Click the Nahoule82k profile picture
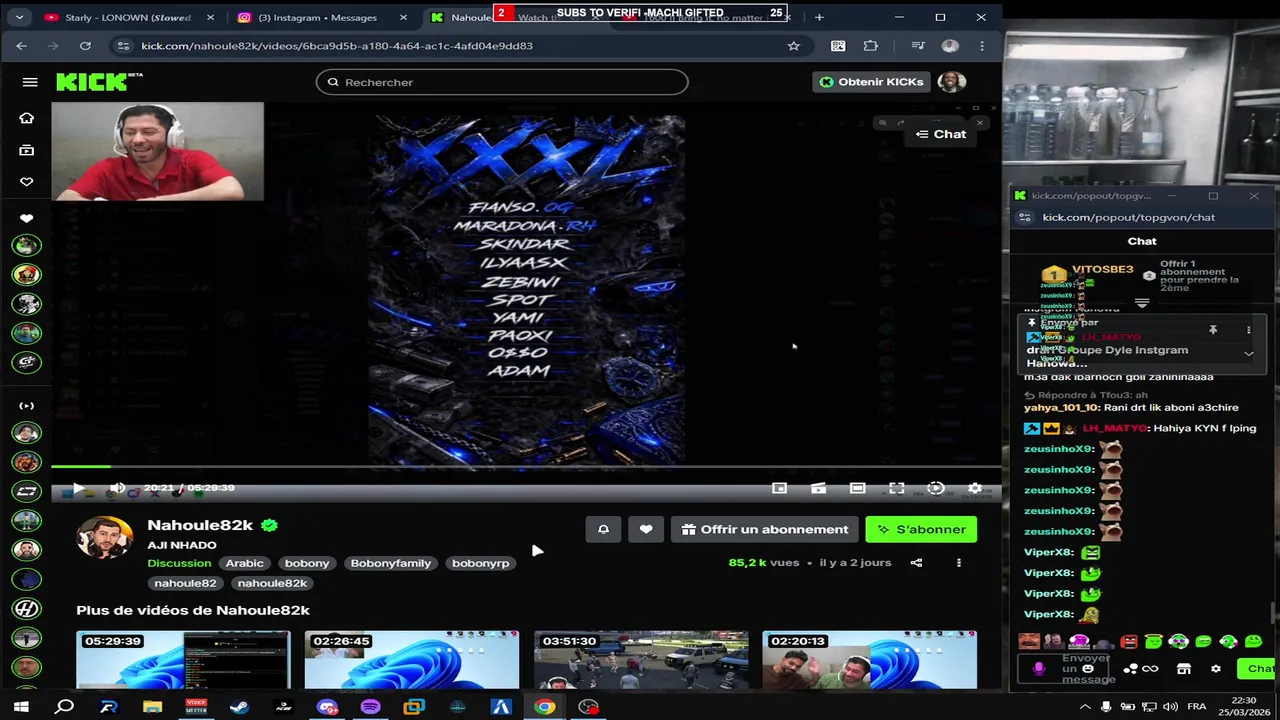 pyautogui.click(x=105, y=538)
